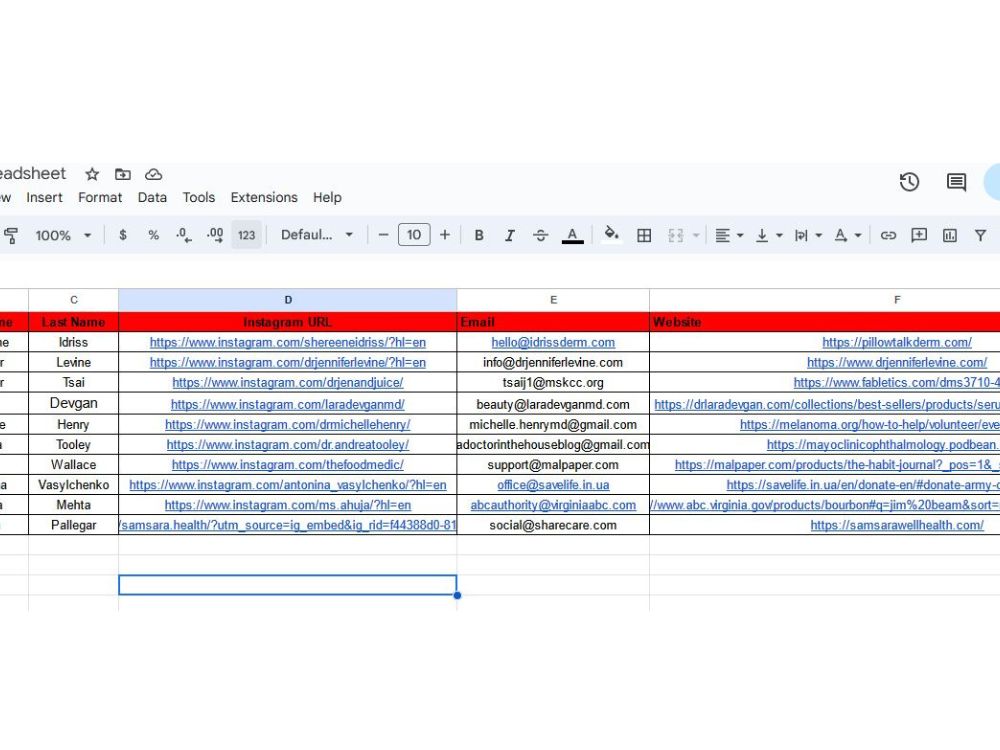Select the cell containing Devgan

[73, 403]
